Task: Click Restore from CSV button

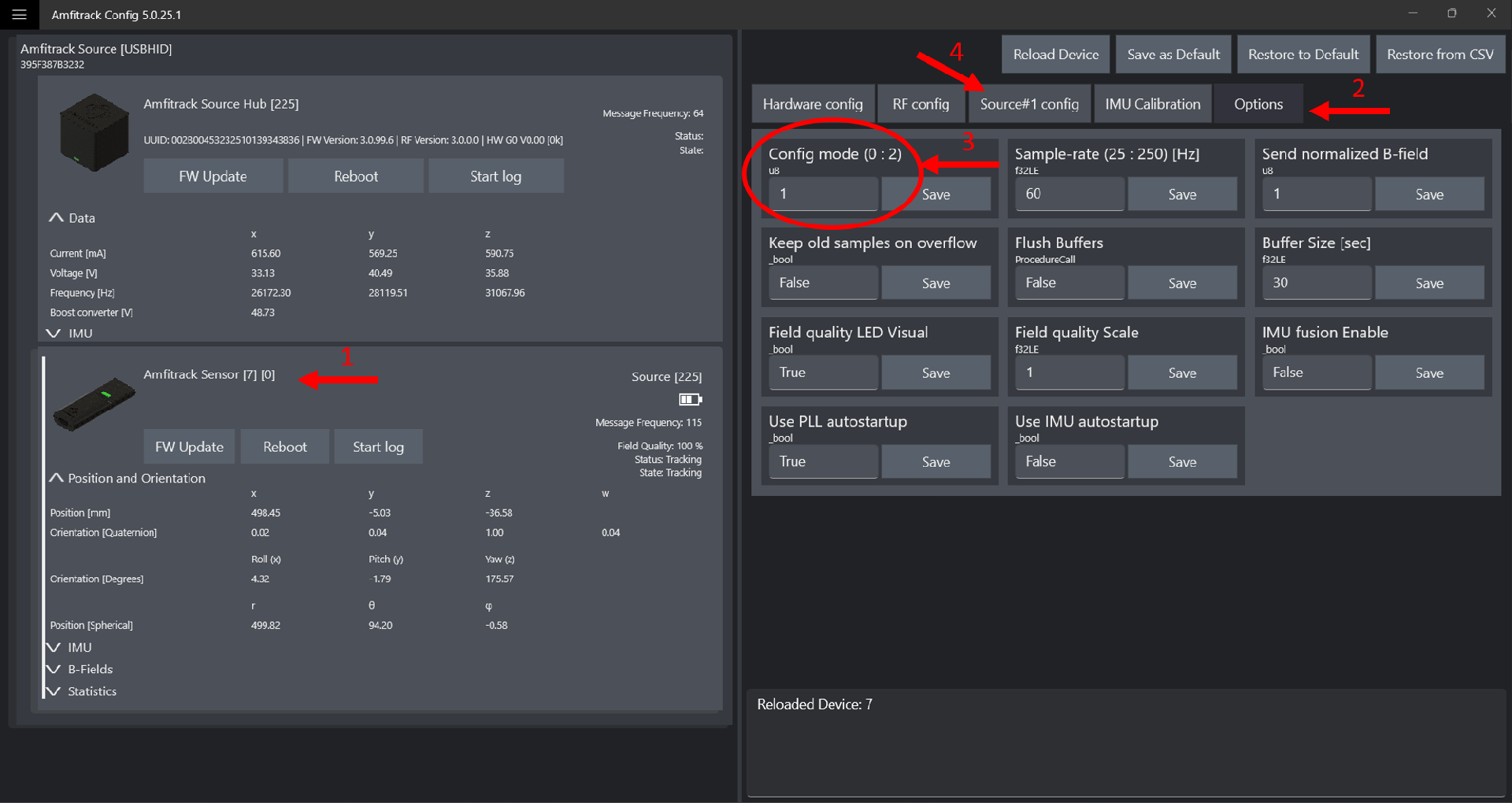Action: point(1440,54)
